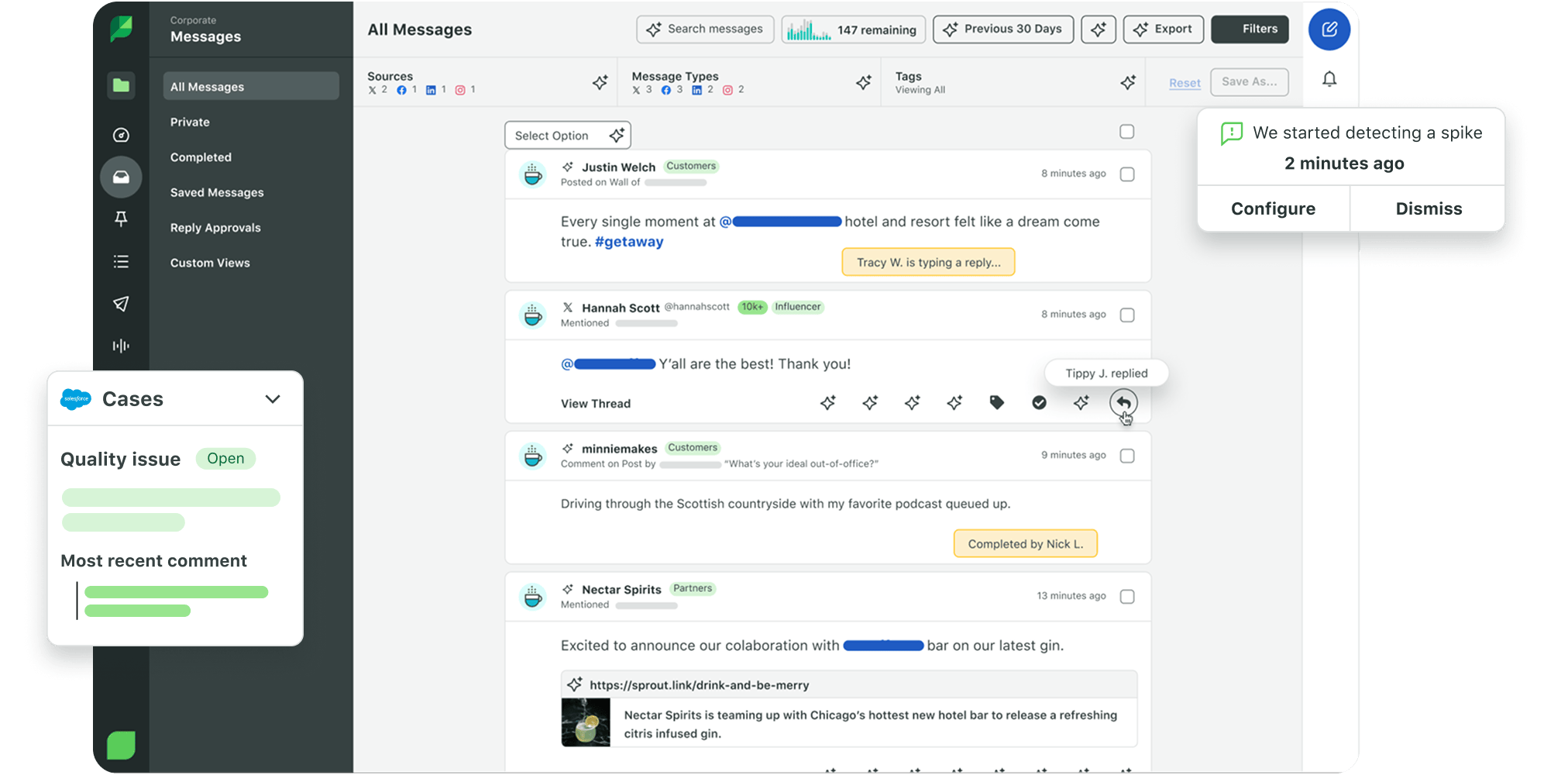Open the inbox tray icon in sidebar

click(x=121, y=177)
